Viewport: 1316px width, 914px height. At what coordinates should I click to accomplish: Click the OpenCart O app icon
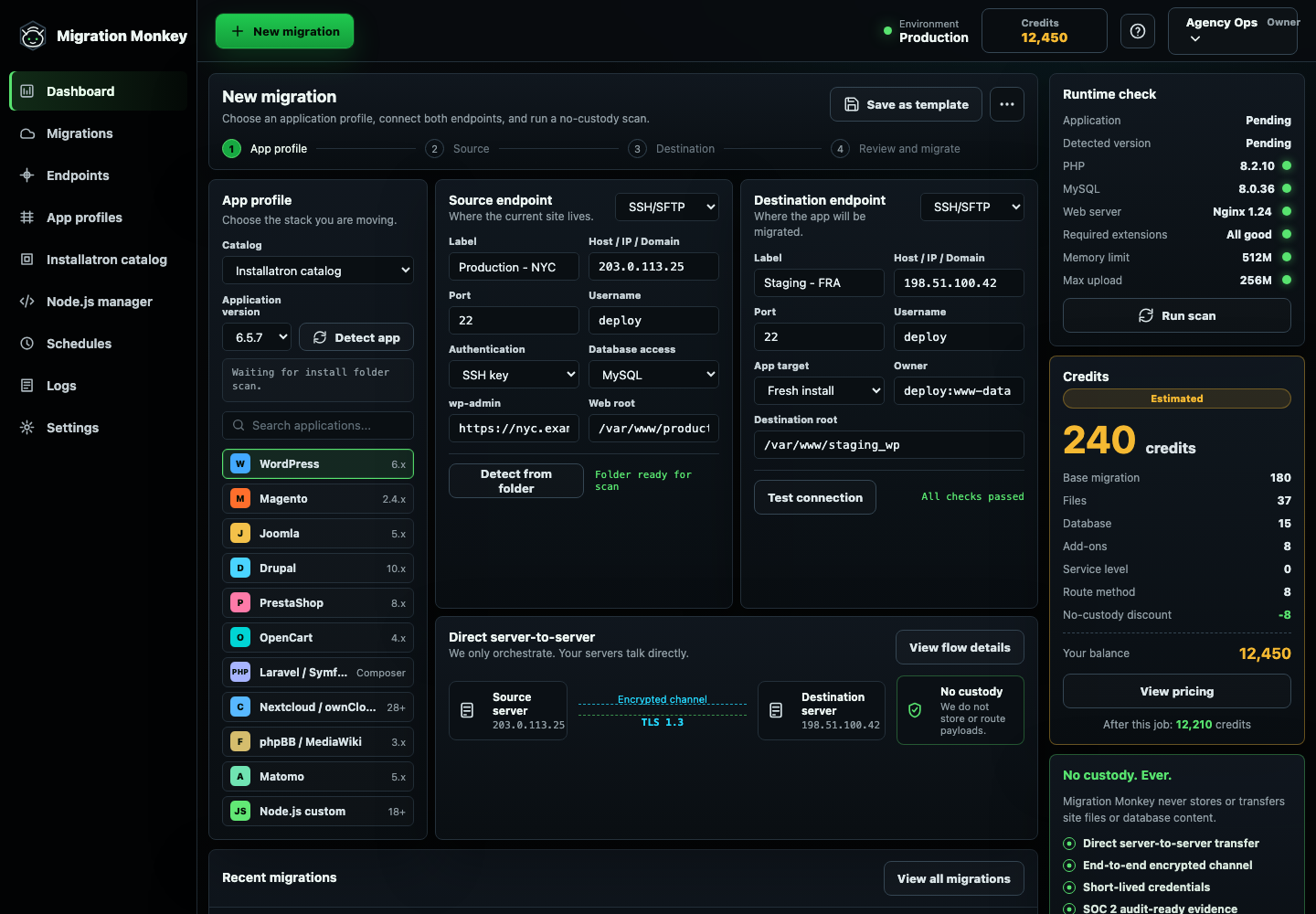point(240,637)
